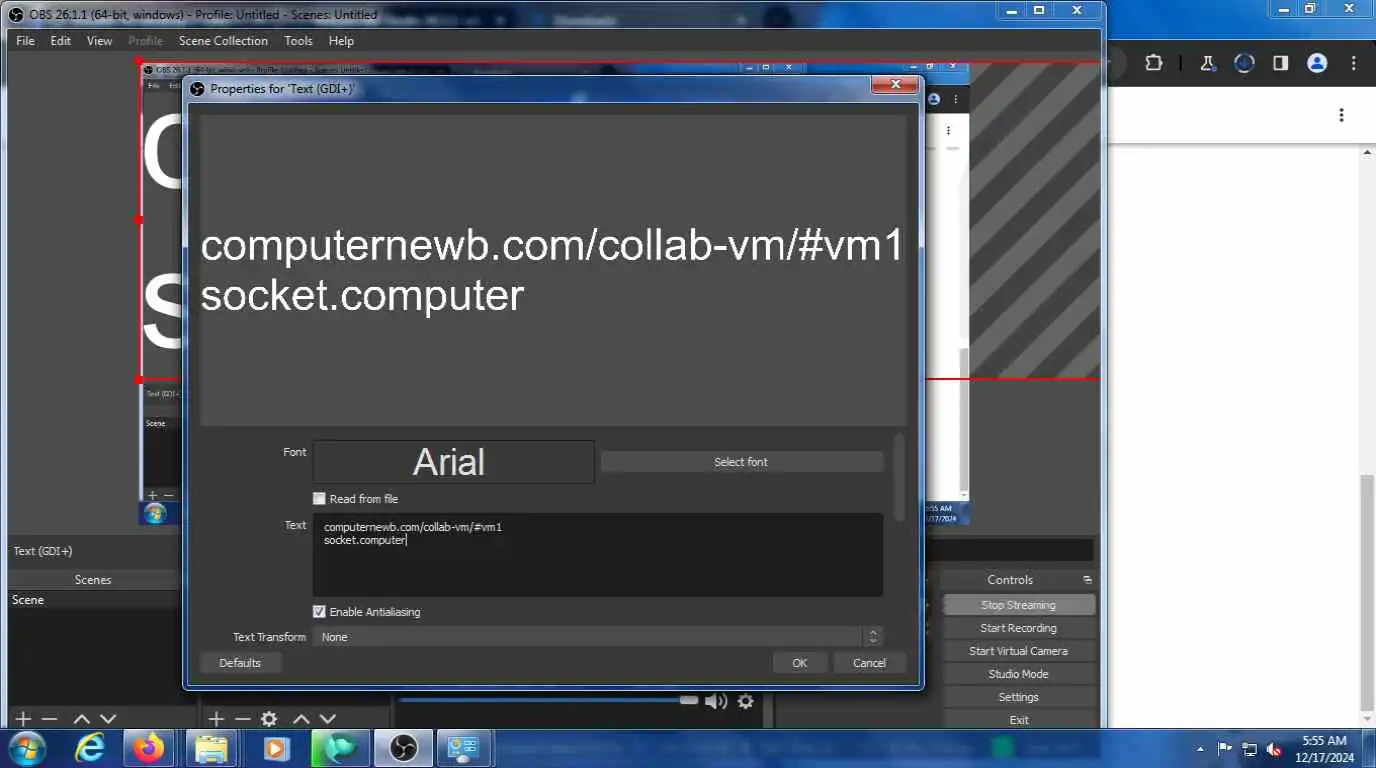The height and width of the screenshot is (768, 1376).
Task: Reset properties with Defaults button
Action: point(240,663)
